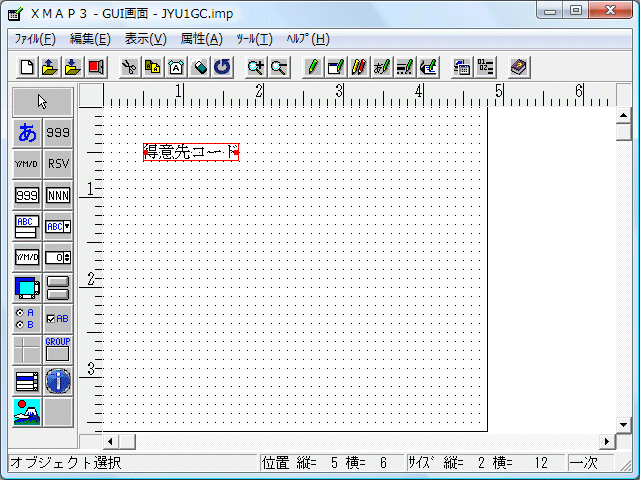Open the 表示(V) menu
Screen dimensions: 640x480
(146, 39)
